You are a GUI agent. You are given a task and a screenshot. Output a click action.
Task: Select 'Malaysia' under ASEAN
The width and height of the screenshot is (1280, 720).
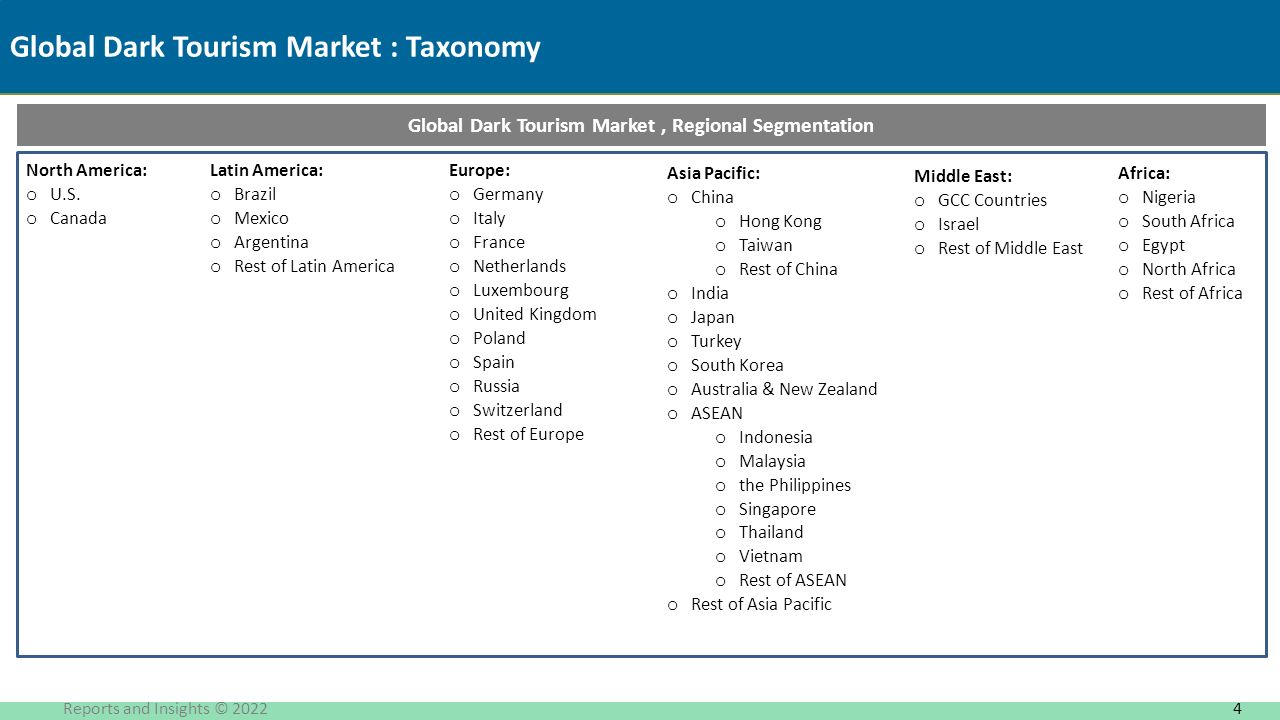click(772, 461)
